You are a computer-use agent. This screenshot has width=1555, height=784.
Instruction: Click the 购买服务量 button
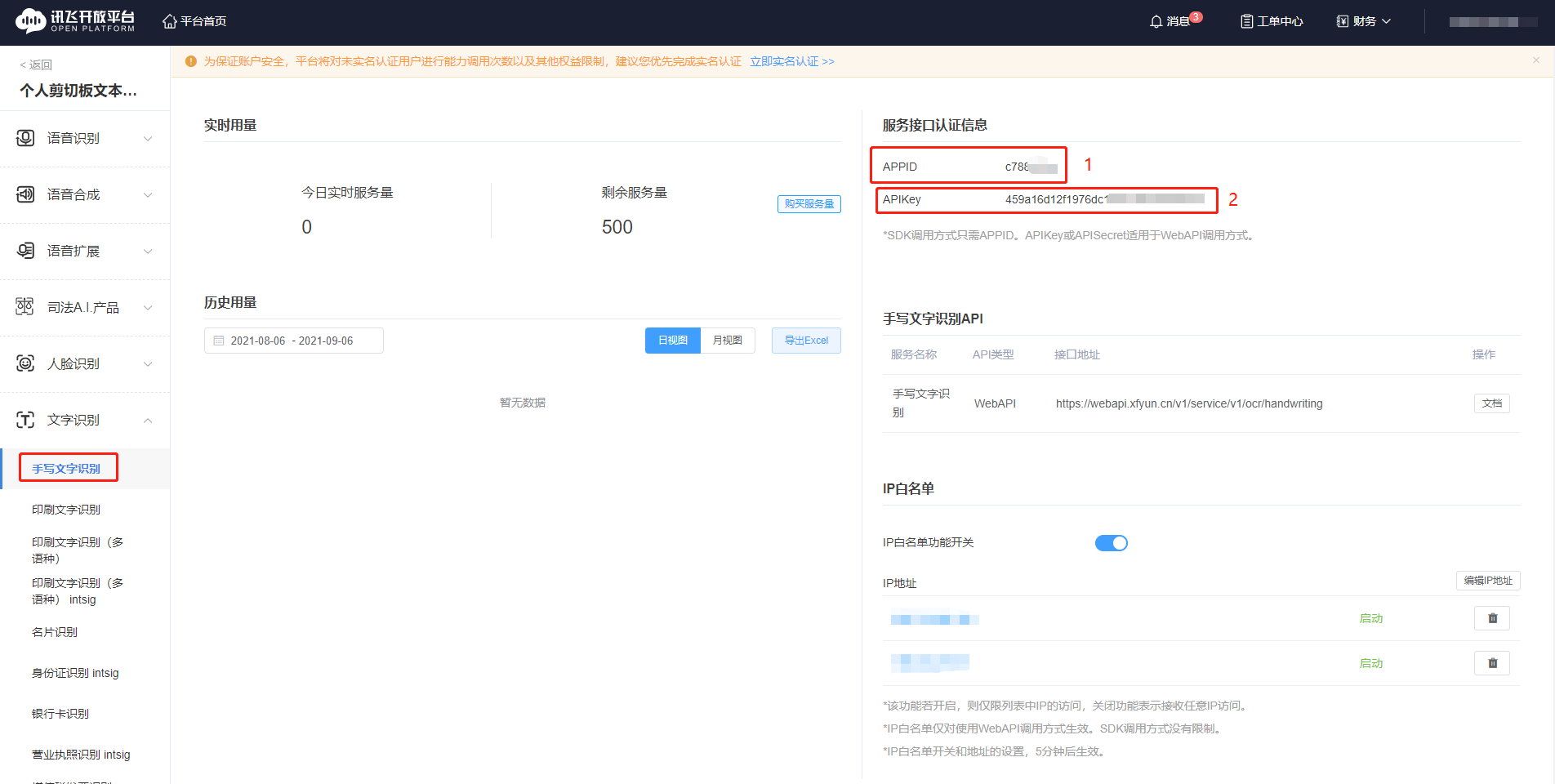click(808, 203)
